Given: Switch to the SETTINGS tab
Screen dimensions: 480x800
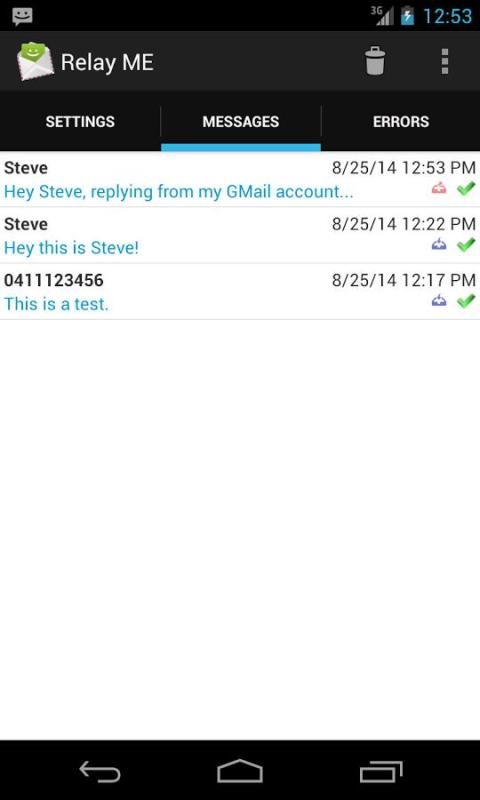Looking at the screenshot, I should click(x=80, y=121).
